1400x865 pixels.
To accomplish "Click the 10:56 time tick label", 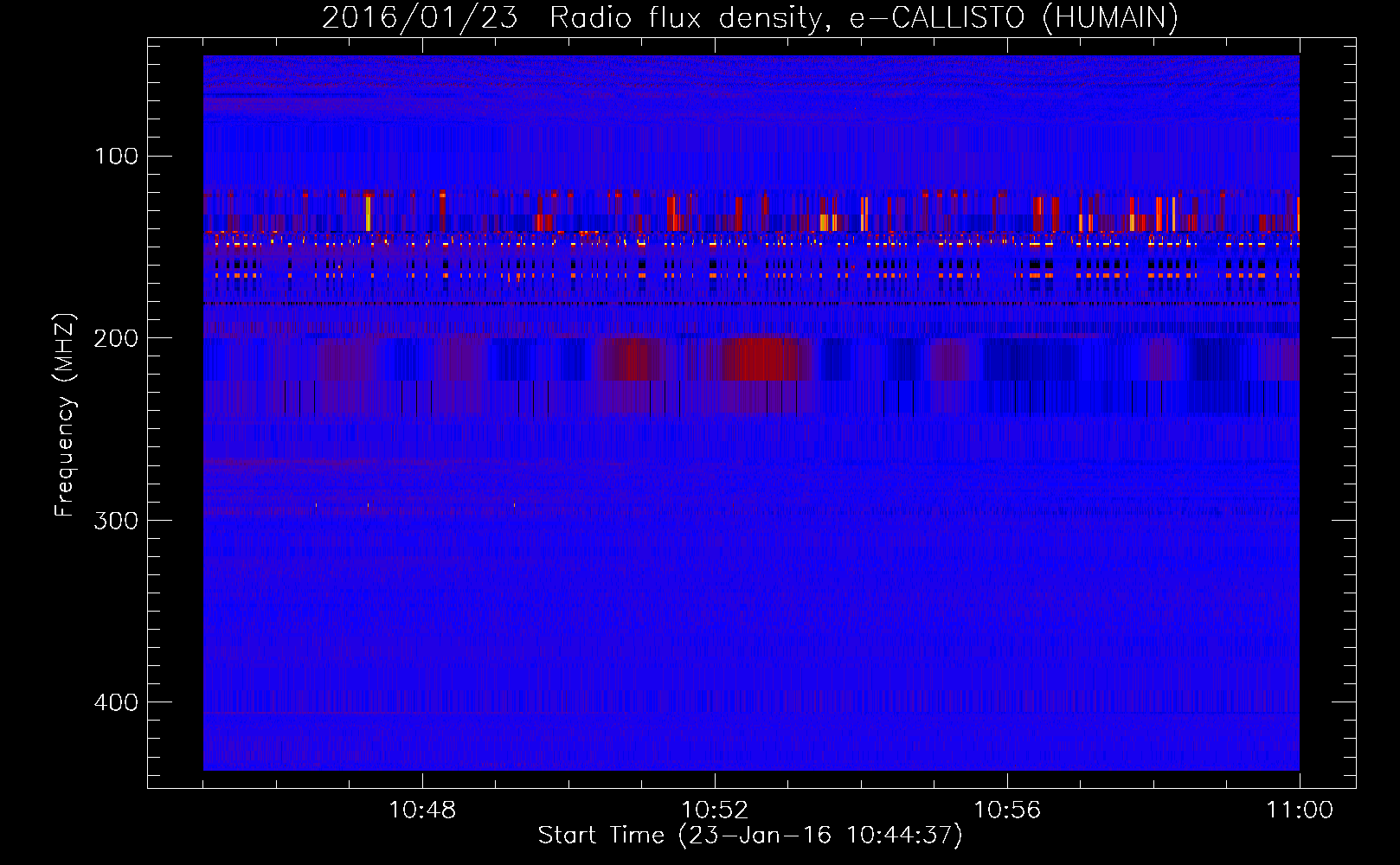I will coord(1007,811).
